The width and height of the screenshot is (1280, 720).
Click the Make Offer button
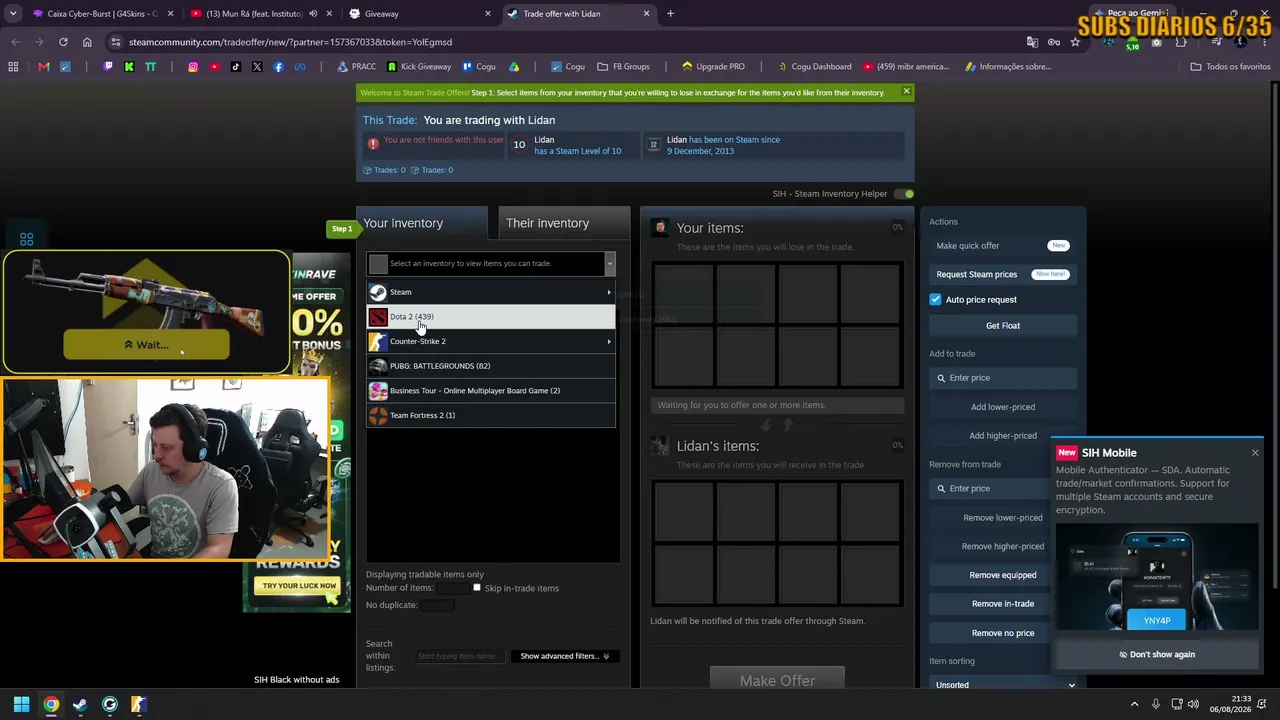click(x=777, y=680)
